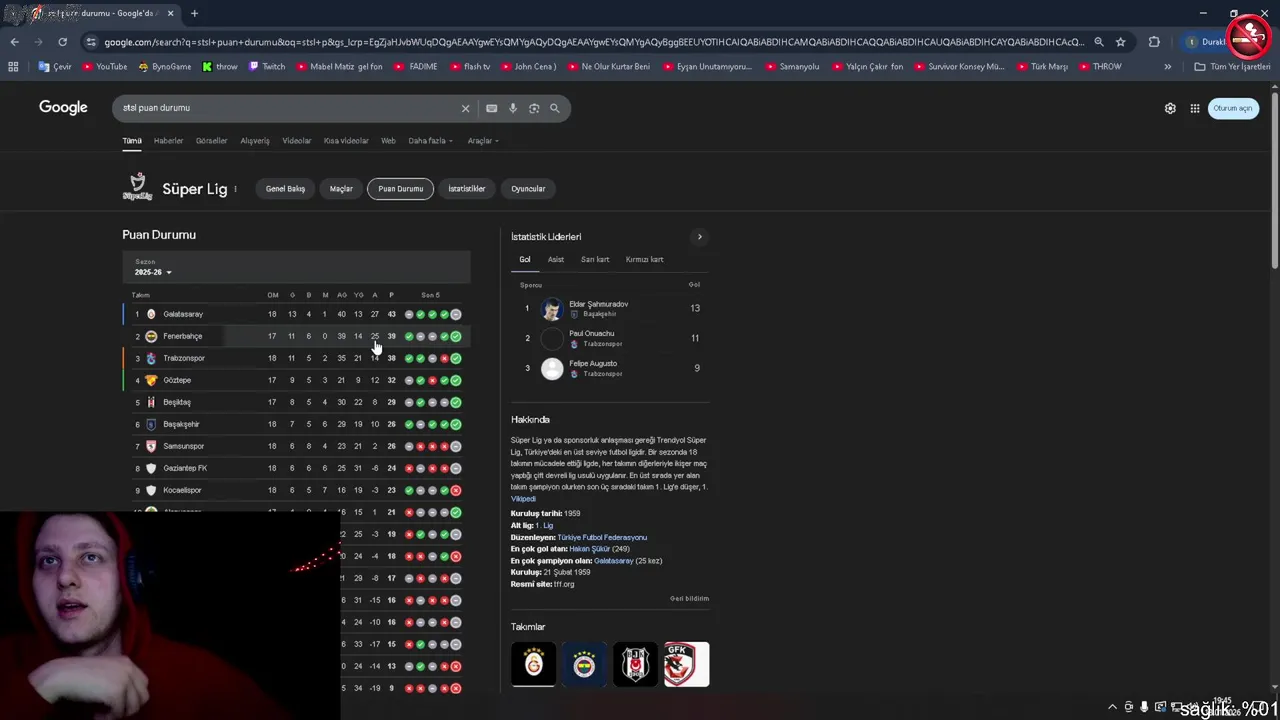Expand the Daha fazla menu

[430, 141]
